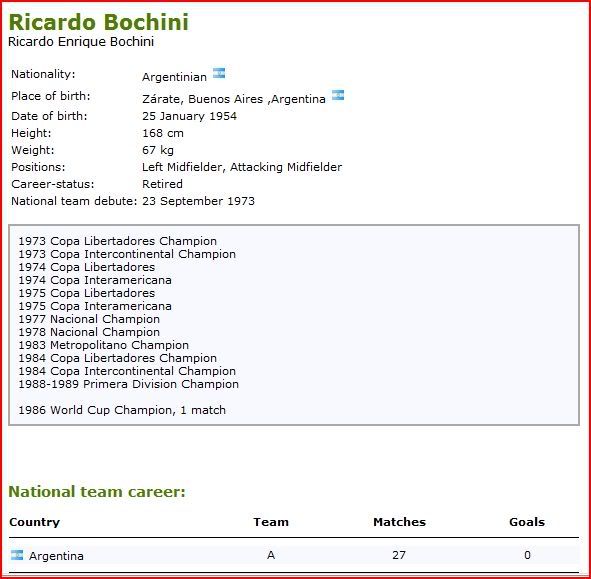Click the 1986 World Cup Champion line

122,410
